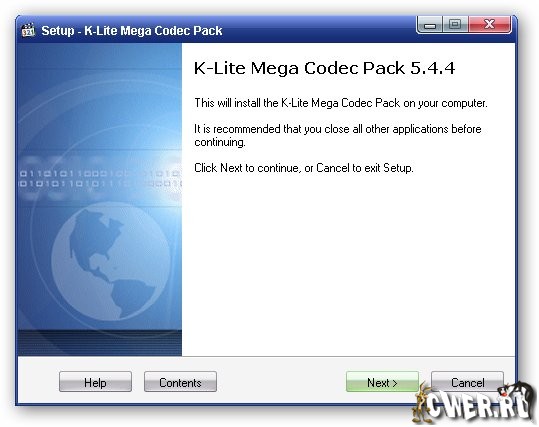Minimize the setup window
The width and height of the screenshot is (539, 427).
430,25
